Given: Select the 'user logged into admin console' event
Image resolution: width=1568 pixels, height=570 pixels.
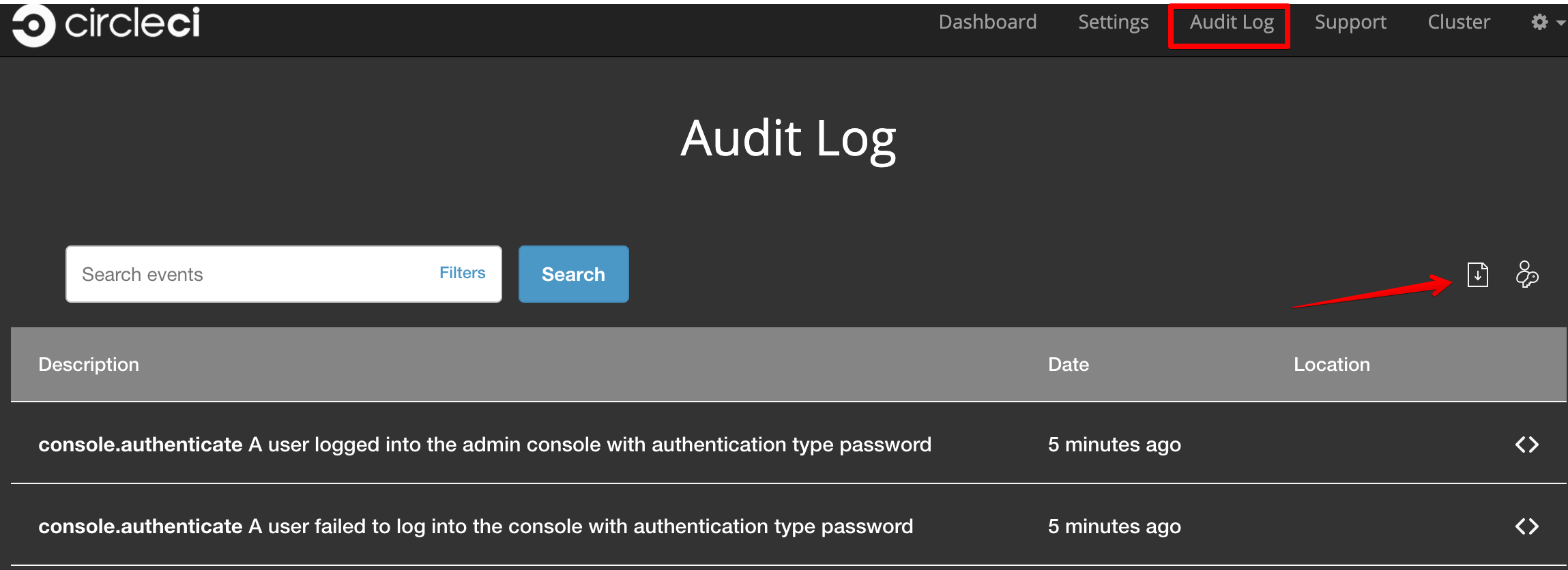Looking at the screenshot, I should (x=484, y=445).
